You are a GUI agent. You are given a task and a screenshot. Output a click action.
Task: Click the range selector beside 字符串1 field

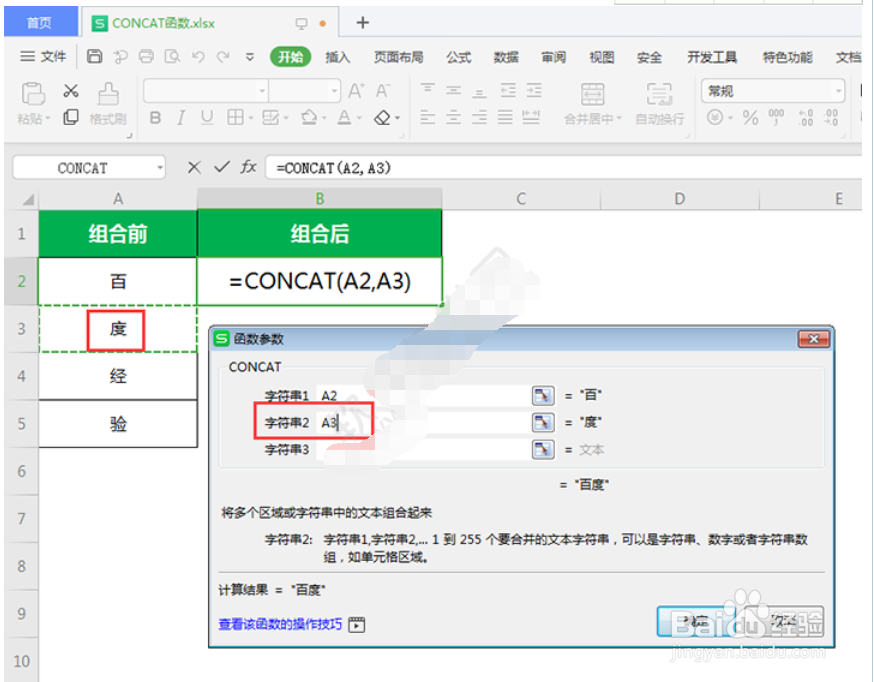pyautogui.click(x=541, y=395)
